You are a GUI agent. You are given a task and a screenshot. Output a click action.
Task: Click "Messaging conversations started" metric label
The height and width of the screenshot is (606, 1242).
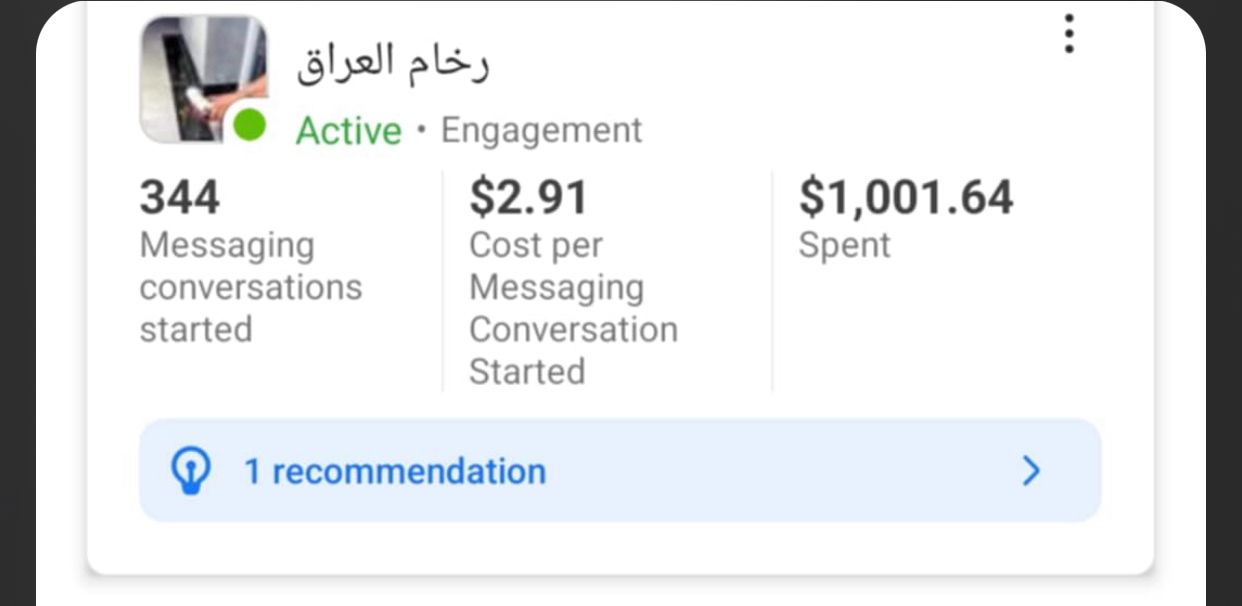tap(250, 287)
